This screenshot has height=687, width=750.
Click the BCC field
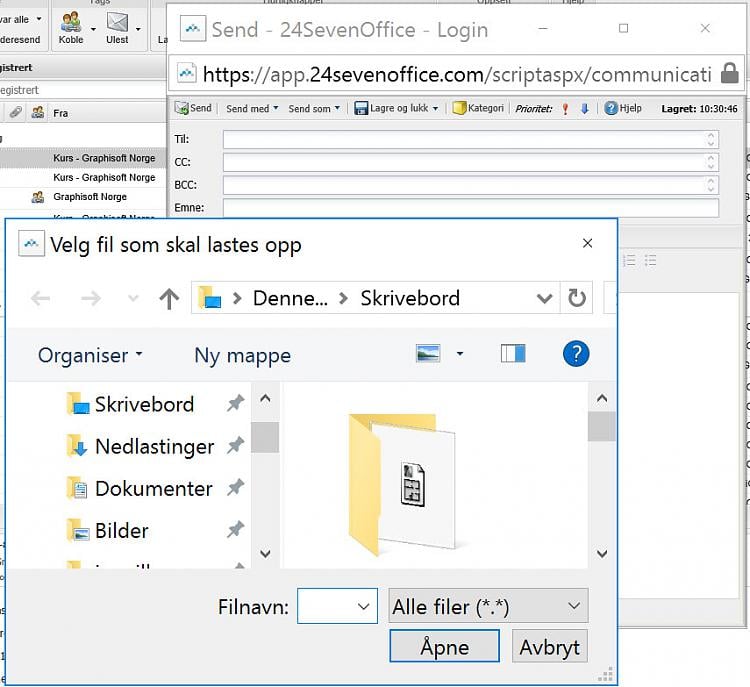[471, 185]
